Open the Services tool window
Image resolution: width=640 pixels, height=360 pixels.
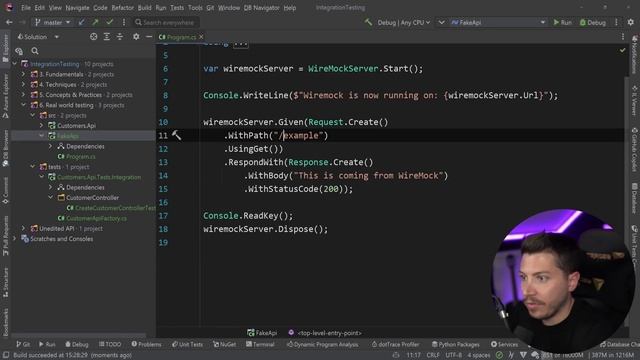[504, 344]
